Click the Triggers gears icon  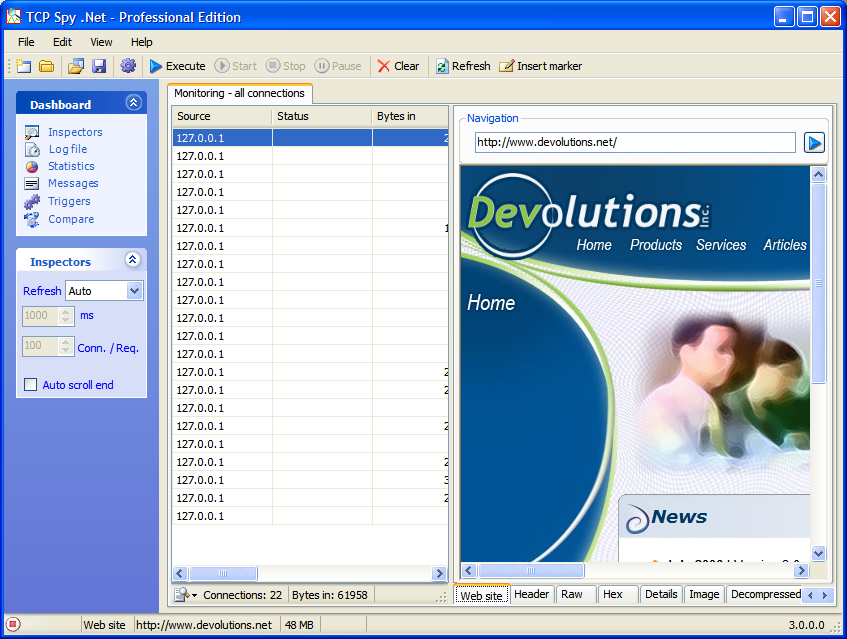tap(32, 201)
